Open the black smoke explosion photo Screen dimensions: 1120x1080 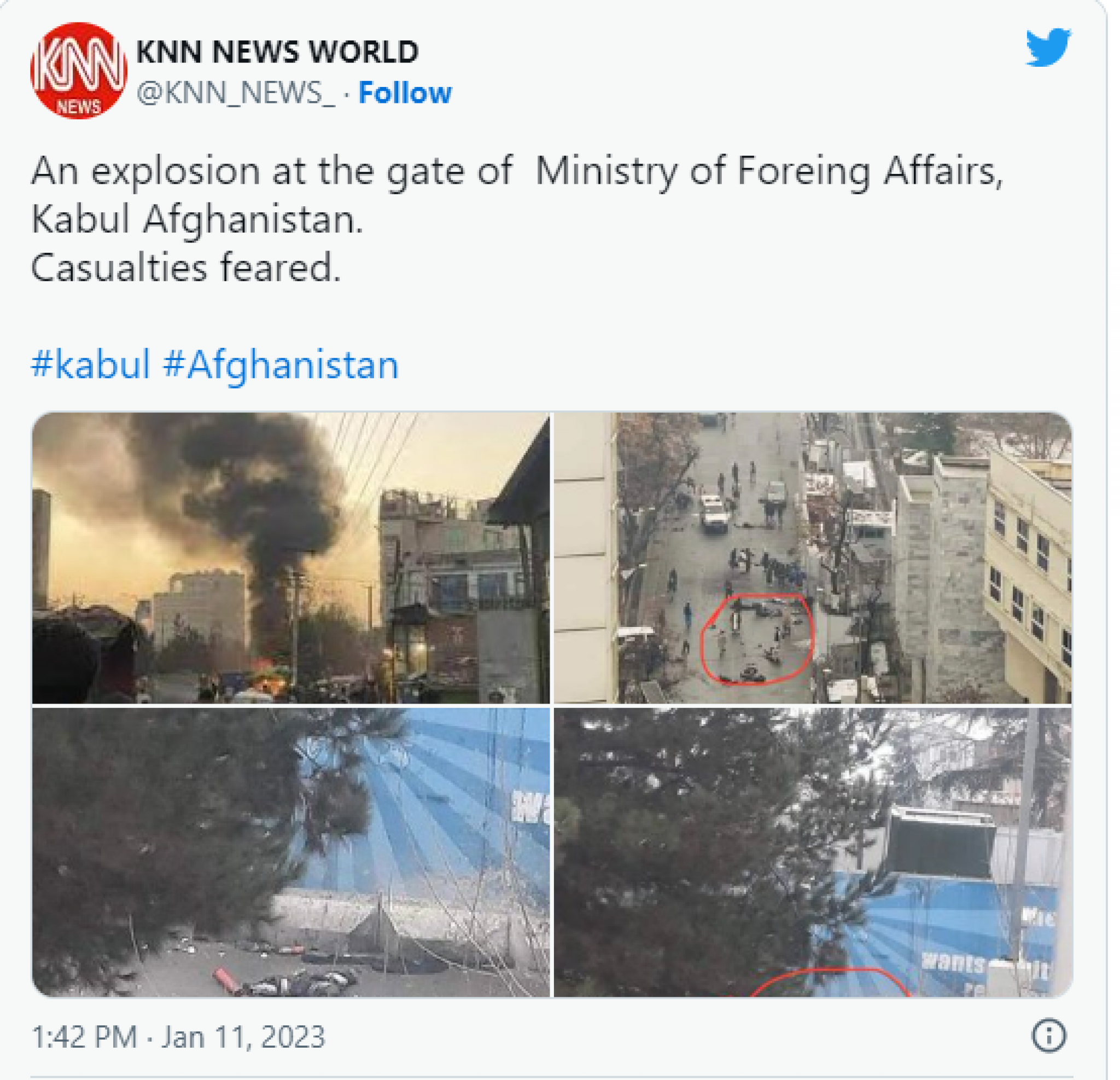(x=291, y=558)
